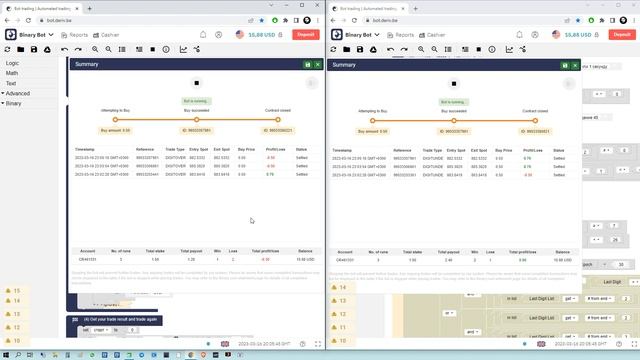
Task: Click 'Contract closed' stage marker in left Summary
Action: tap(278, 120)
